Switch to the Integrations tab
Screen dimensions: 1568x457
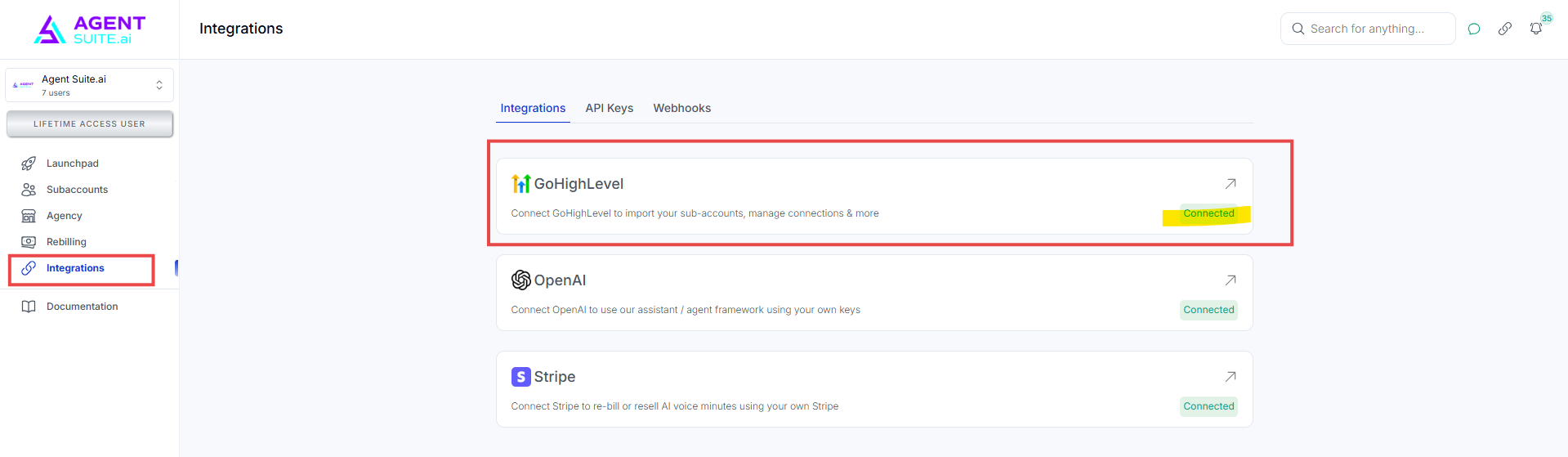point(533,108)
